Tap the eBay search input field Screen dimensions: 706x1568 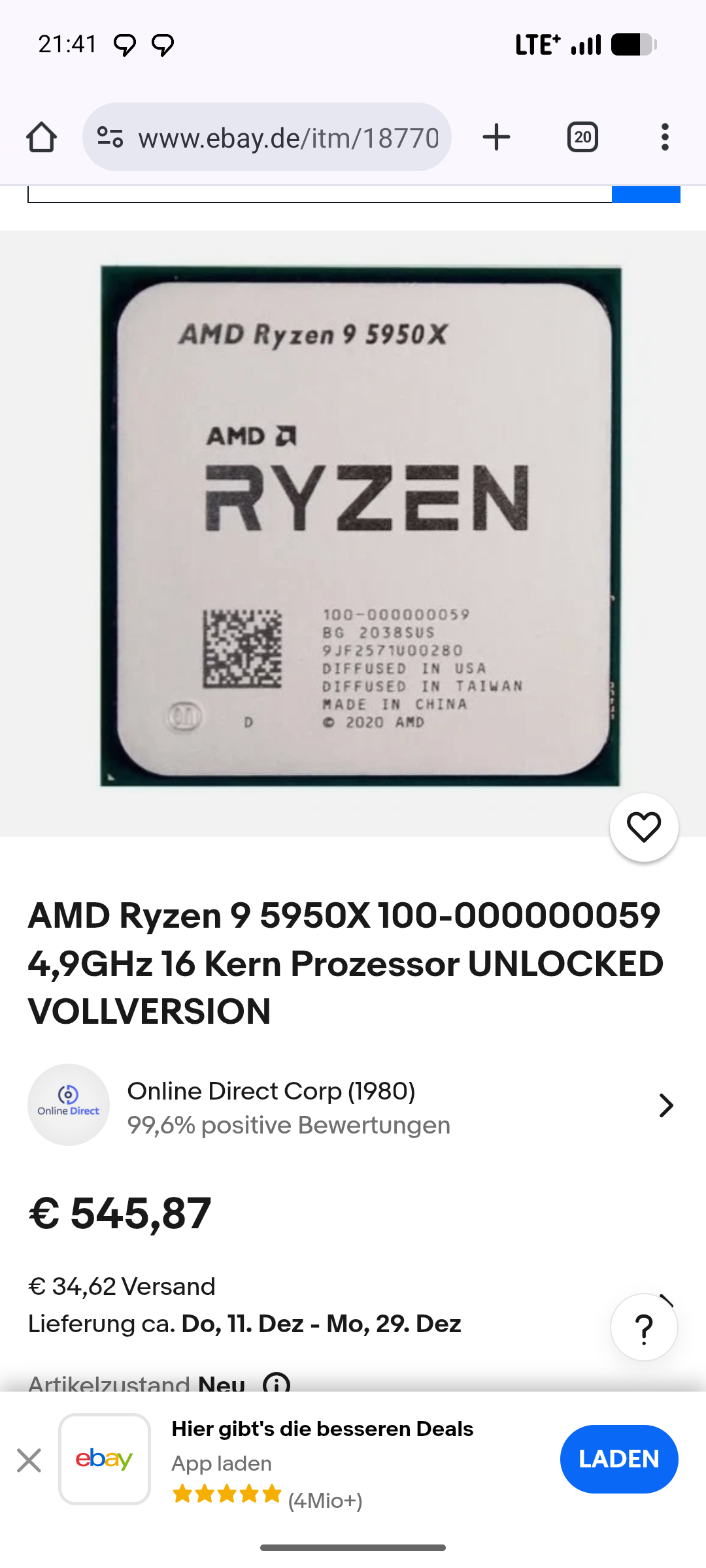(x=320, y=195)
